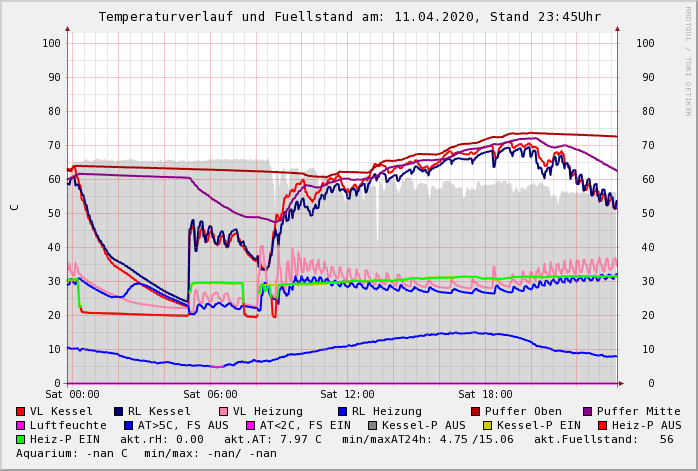Screen dimensions: 698x471
Task: Click the yellow Kessel-P EIN legend swatch
Action: [x=490, y=426]
